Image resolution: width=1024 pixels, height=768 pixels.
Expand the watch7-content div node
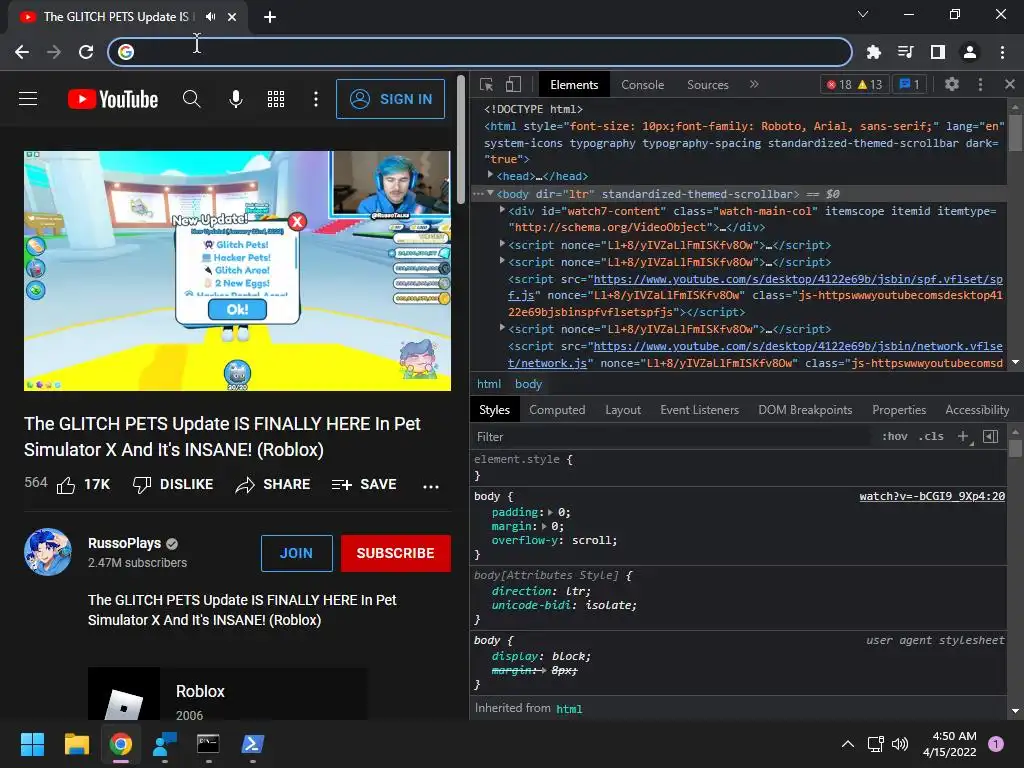pyautogui.click(x=502, y=210)
